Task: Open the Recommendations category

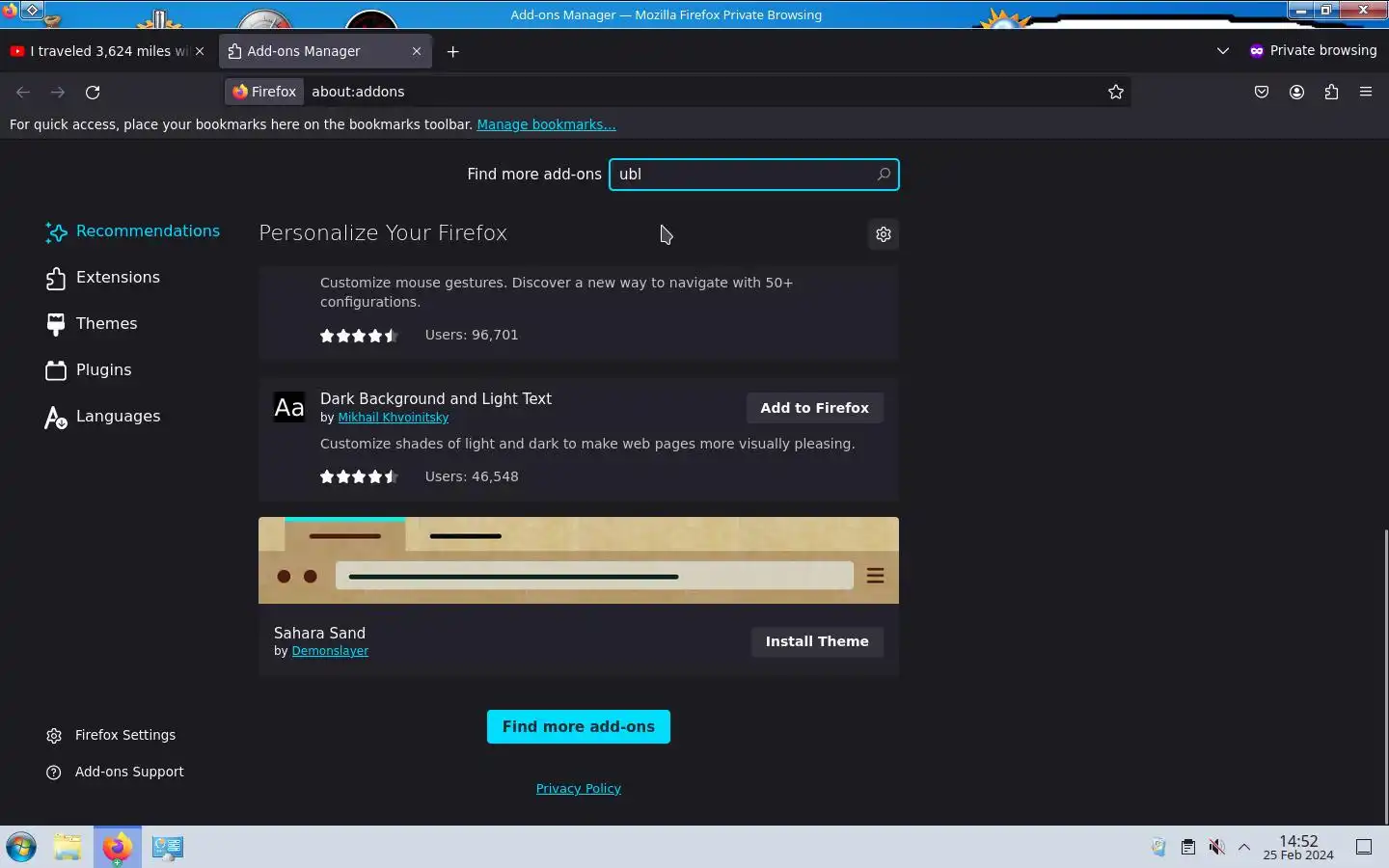Action: point(133,231)
